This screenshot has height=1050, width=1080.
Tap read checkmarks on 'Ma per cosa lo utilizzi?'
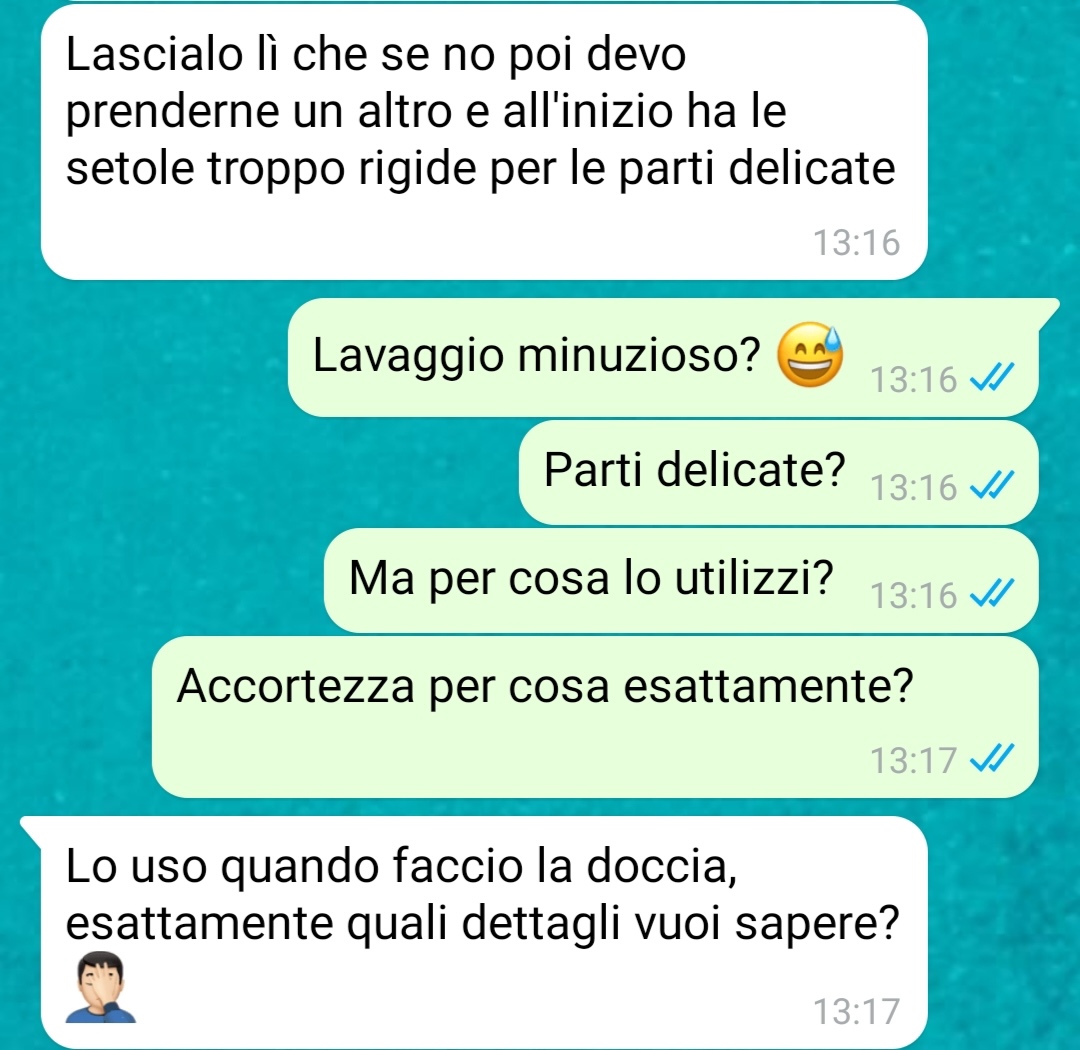tap(992, 593)
